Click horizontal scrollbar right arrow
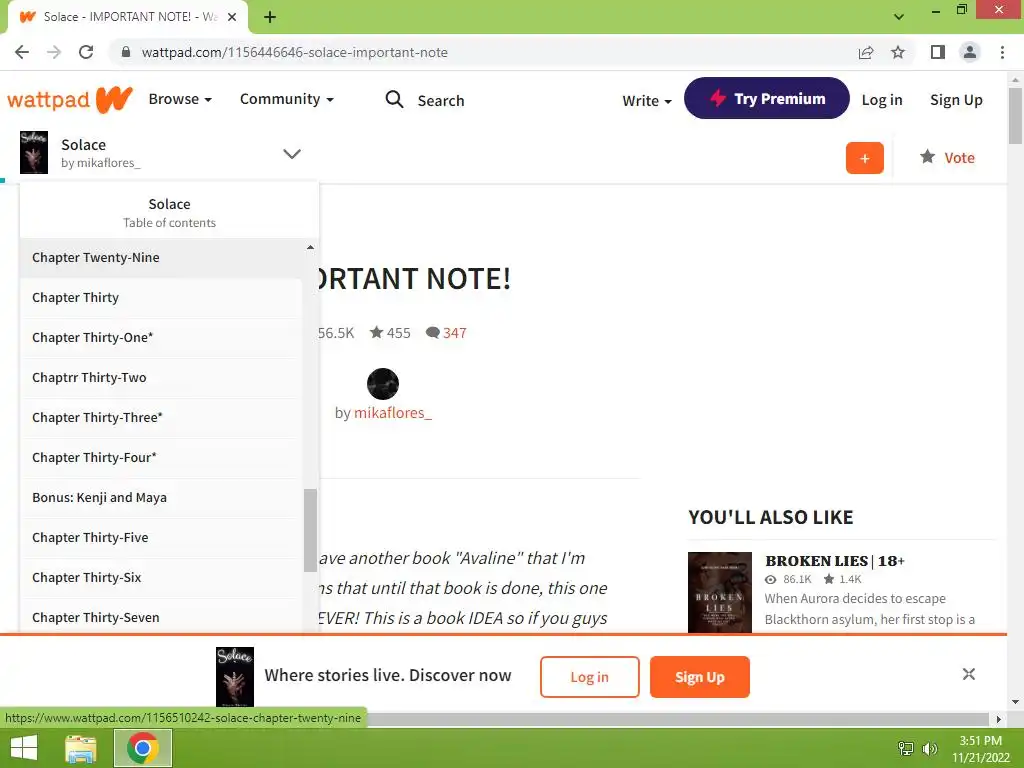This screenshot has height=768, width=1024. coord(998,719)
